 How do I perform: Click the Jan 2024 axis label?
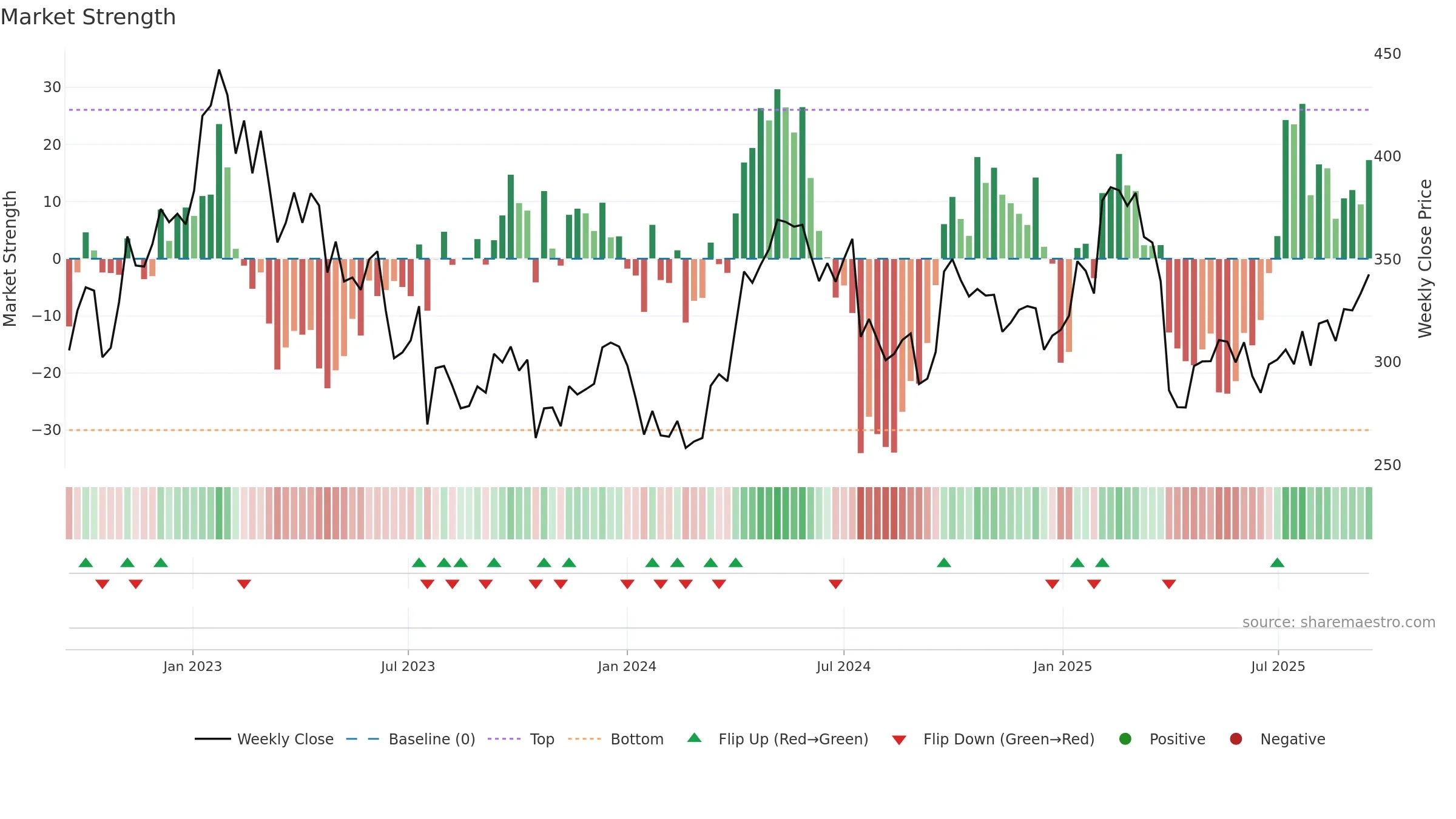click(627, 667)
